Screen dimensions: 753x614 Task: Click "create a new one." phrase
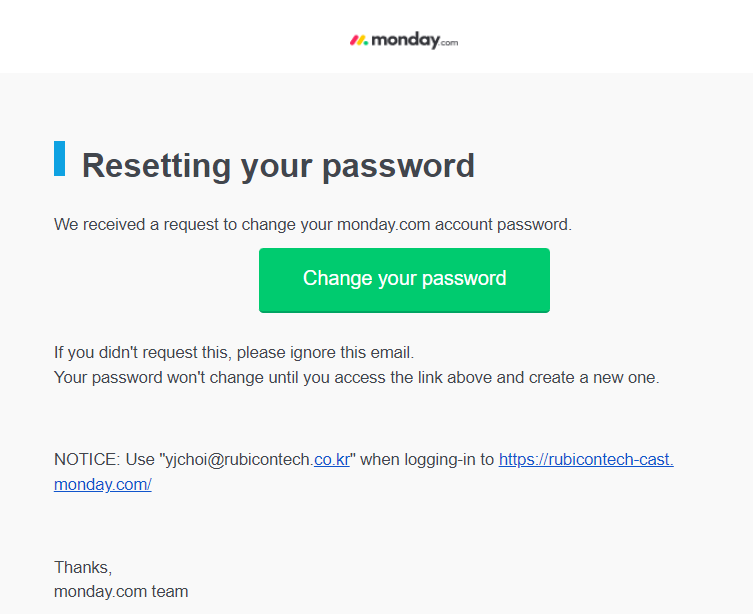coord(594,377)
